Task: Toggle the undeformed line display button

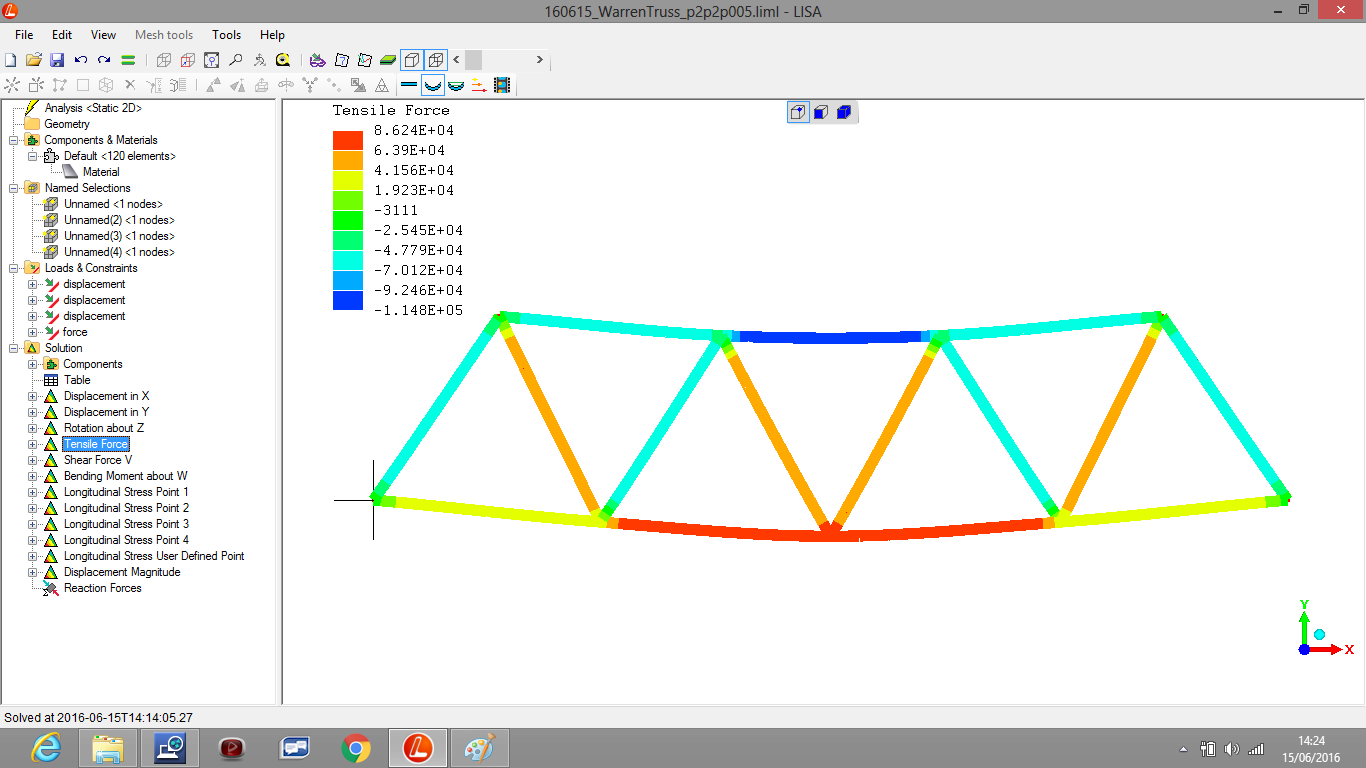Action: click(409, 86)
